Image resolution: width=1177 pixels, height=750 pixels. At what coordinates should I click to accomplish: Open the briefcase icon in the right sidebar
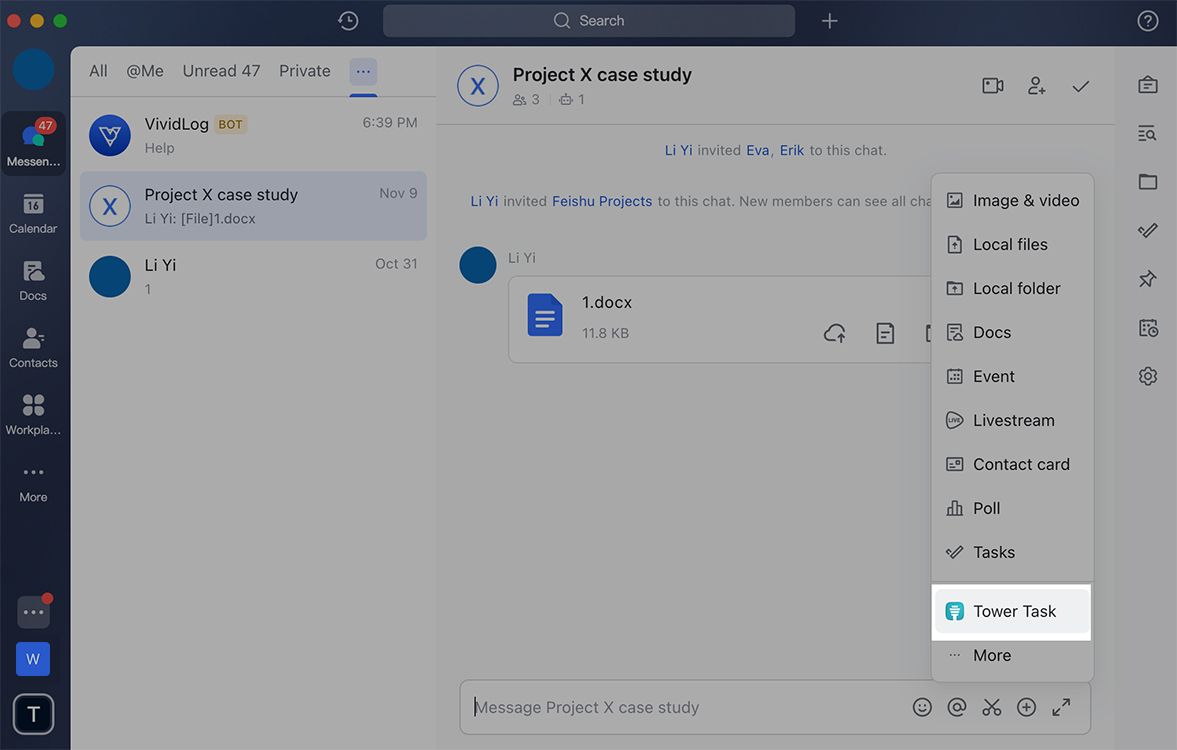coord(1147,85)
